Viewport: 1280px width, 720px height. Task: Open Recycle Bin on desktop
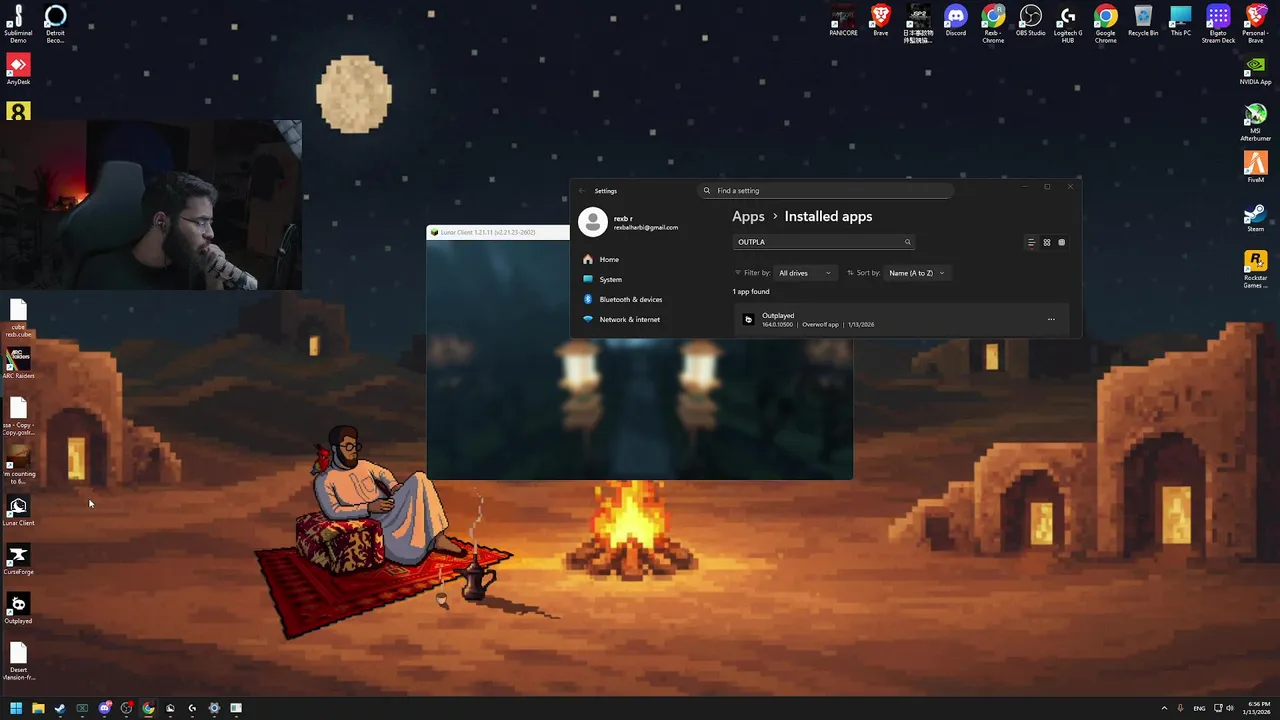point(1143,20)
